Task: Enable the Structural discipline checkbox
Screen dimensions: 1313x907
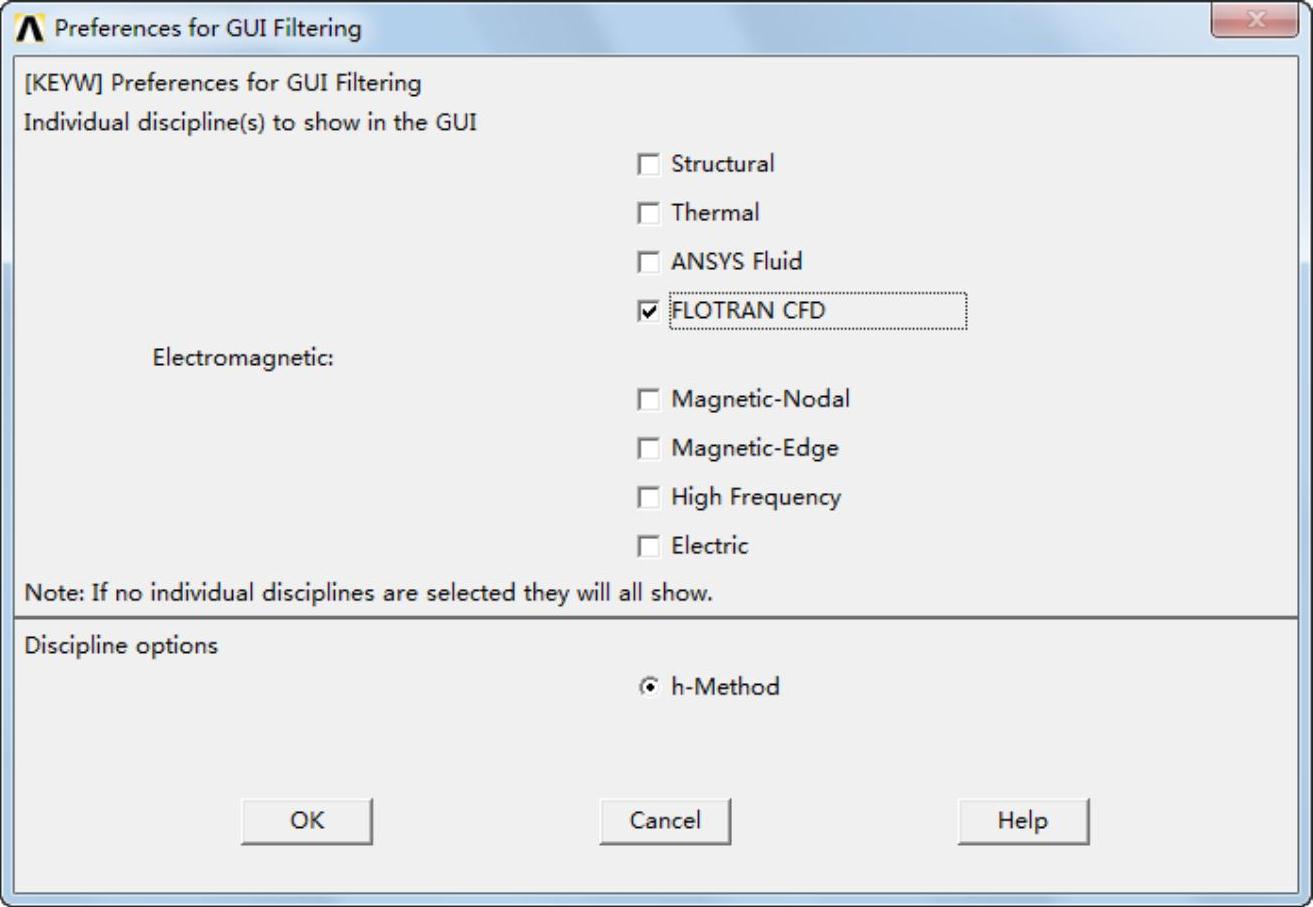Action: 649,164
